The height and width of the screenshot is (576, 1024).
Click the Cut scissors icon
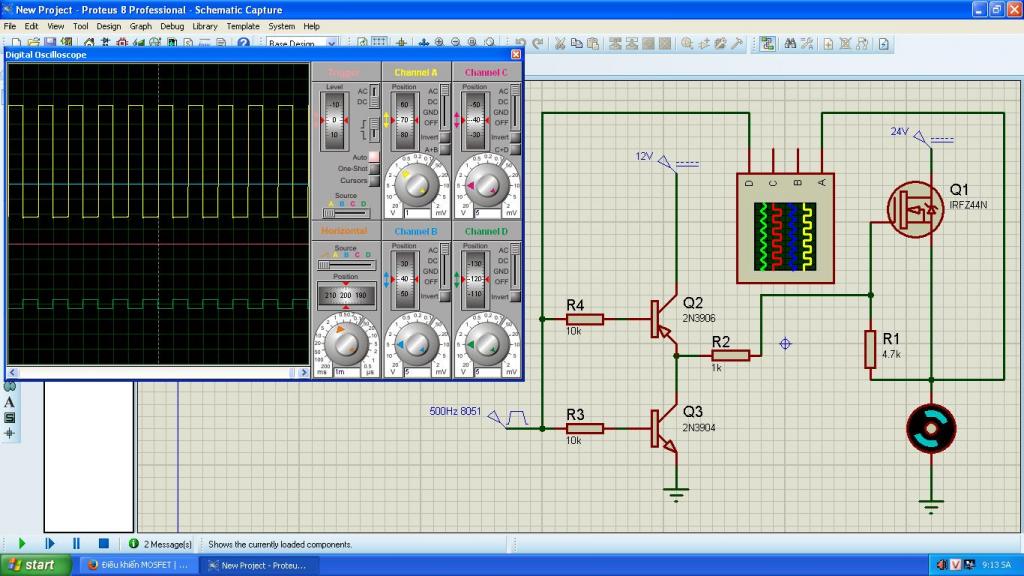click(560, 44)
